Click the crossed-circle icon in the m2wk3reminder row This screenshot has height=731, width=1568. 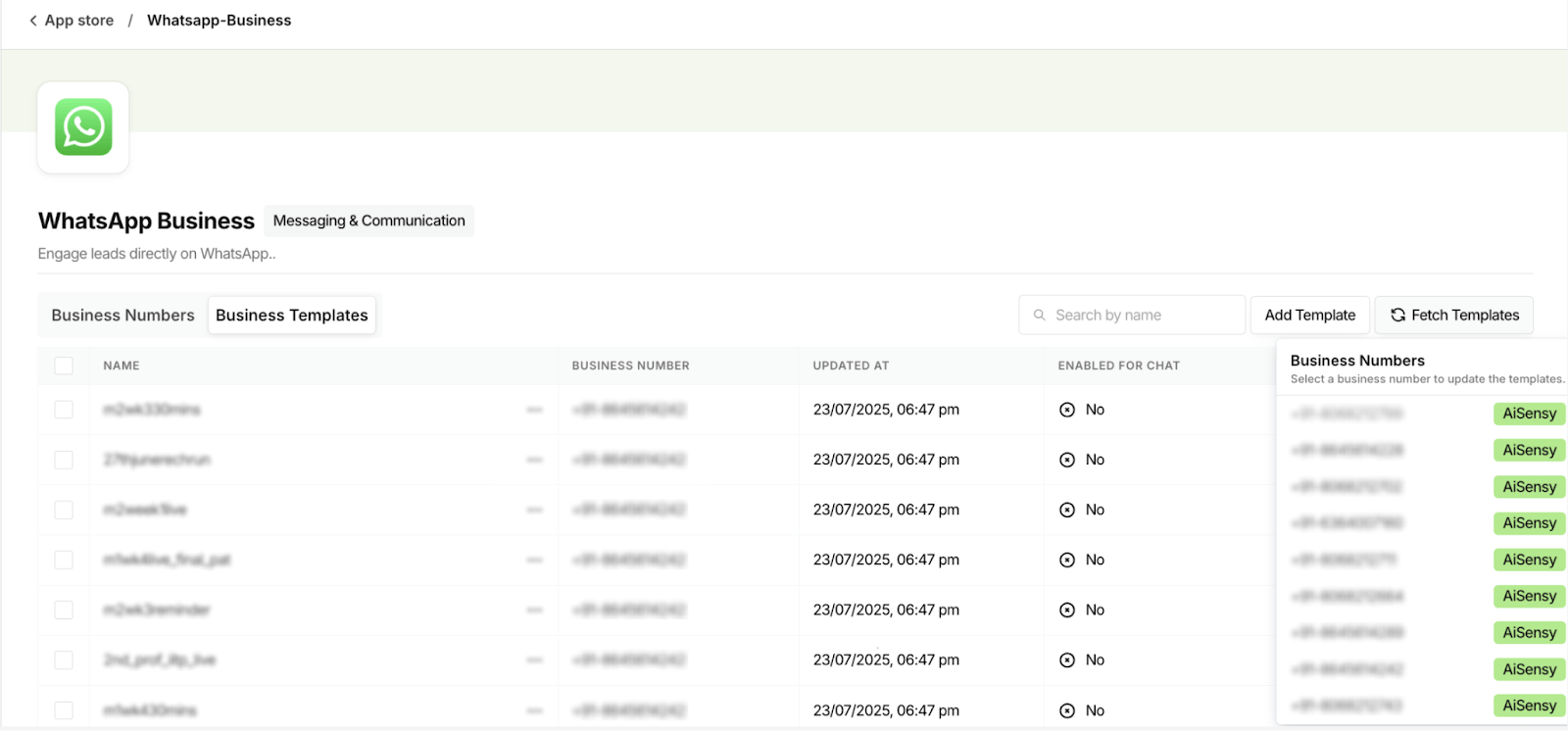1067,609
